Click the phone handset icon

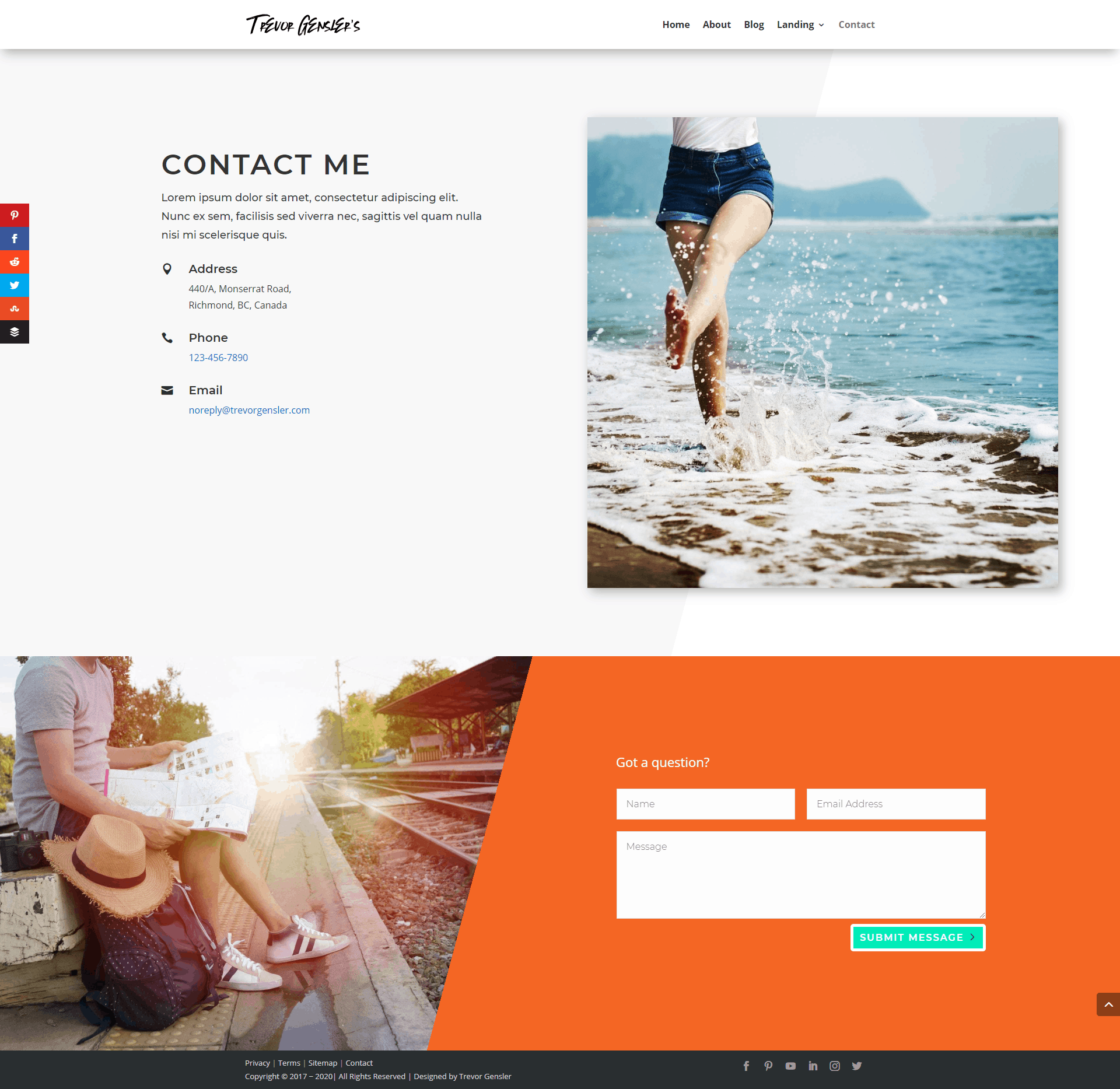point(167,338)
